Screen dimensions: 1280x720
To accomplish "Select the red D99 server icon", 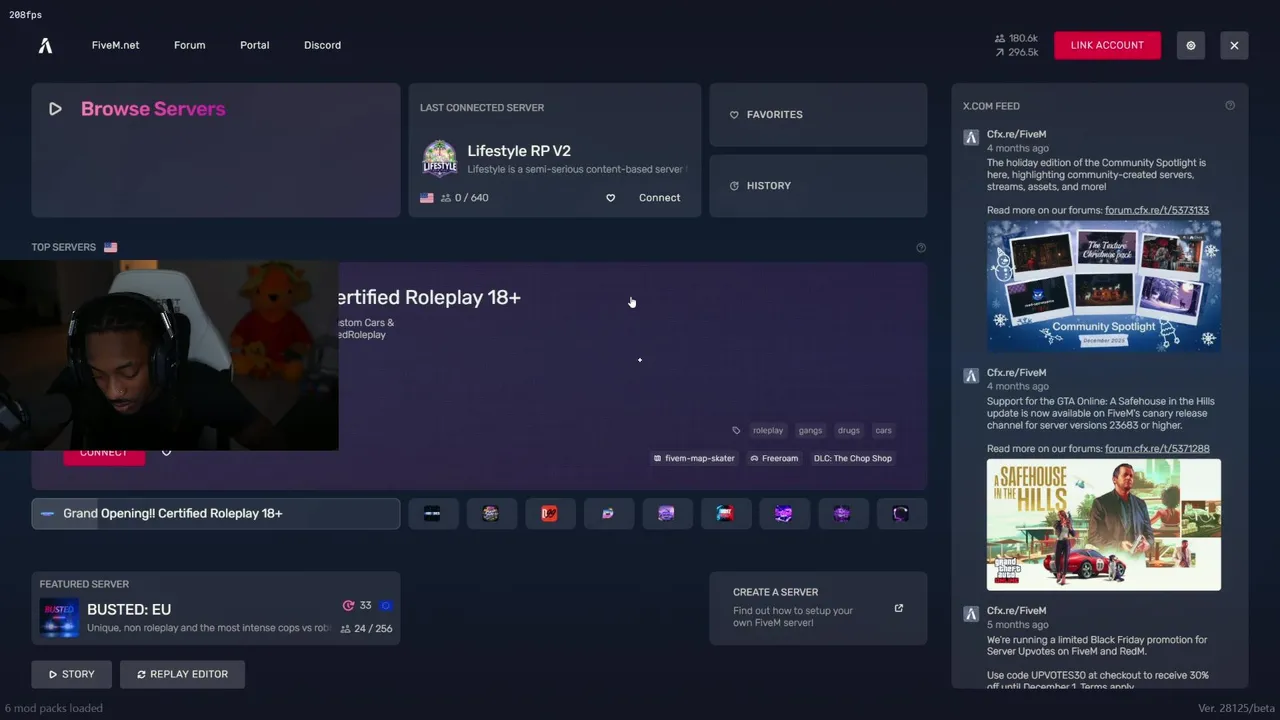I will pyautogui.click(x=549, y=513).
